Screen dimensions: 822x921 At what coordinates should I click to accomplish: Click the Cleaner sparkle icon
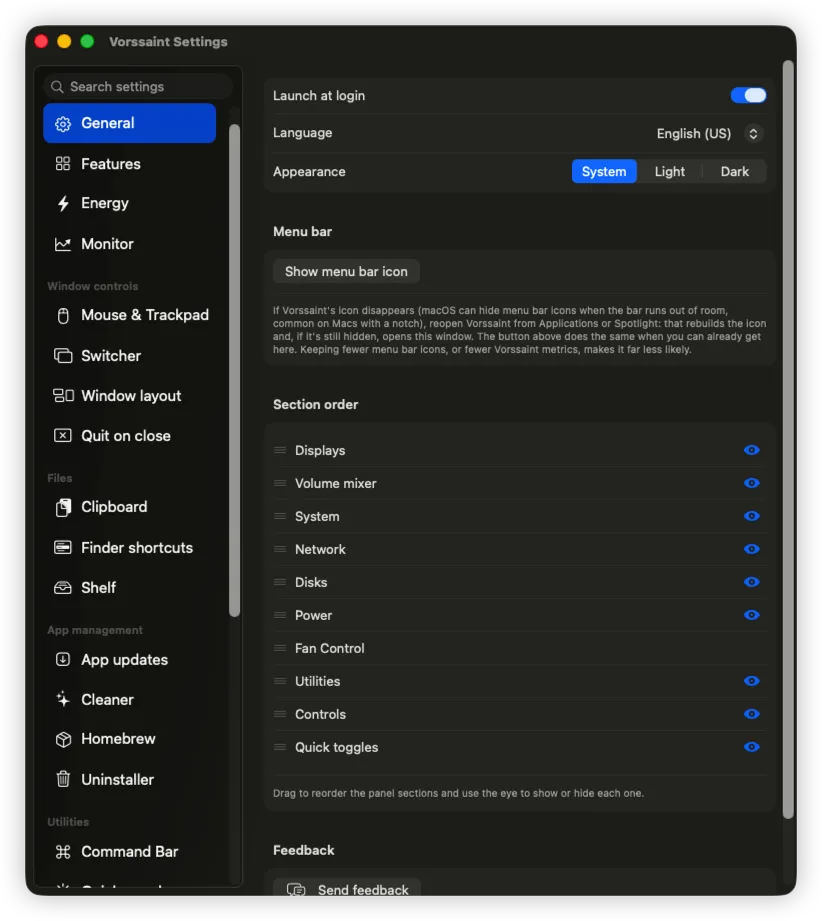63,700
